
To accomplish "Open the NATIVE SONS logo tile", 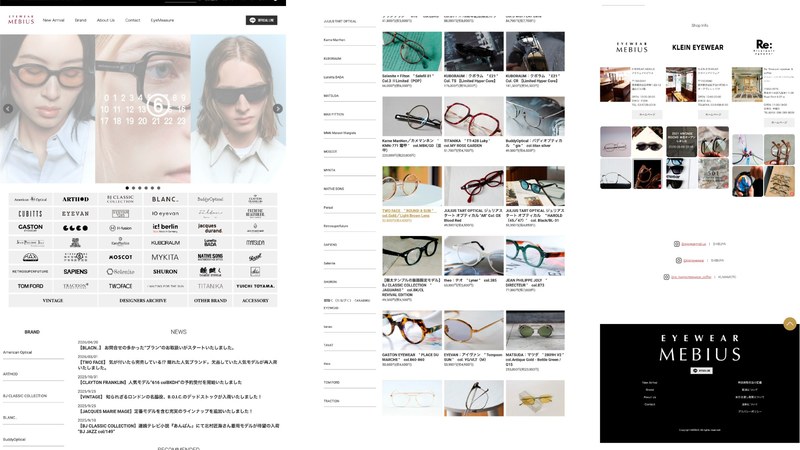I will [x=210, y=257].
